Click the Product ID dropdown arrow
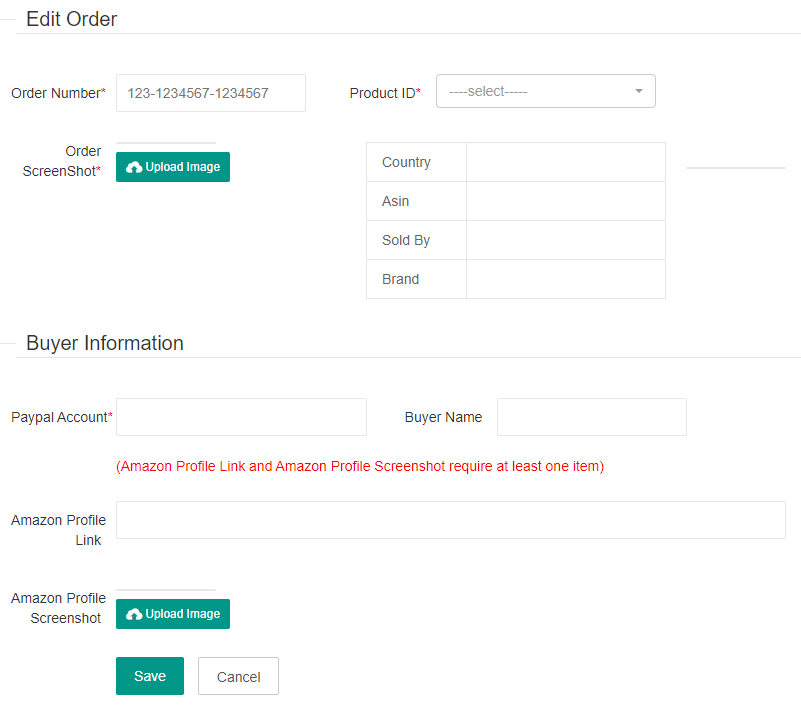801x718 pixels. pos(639,91)
